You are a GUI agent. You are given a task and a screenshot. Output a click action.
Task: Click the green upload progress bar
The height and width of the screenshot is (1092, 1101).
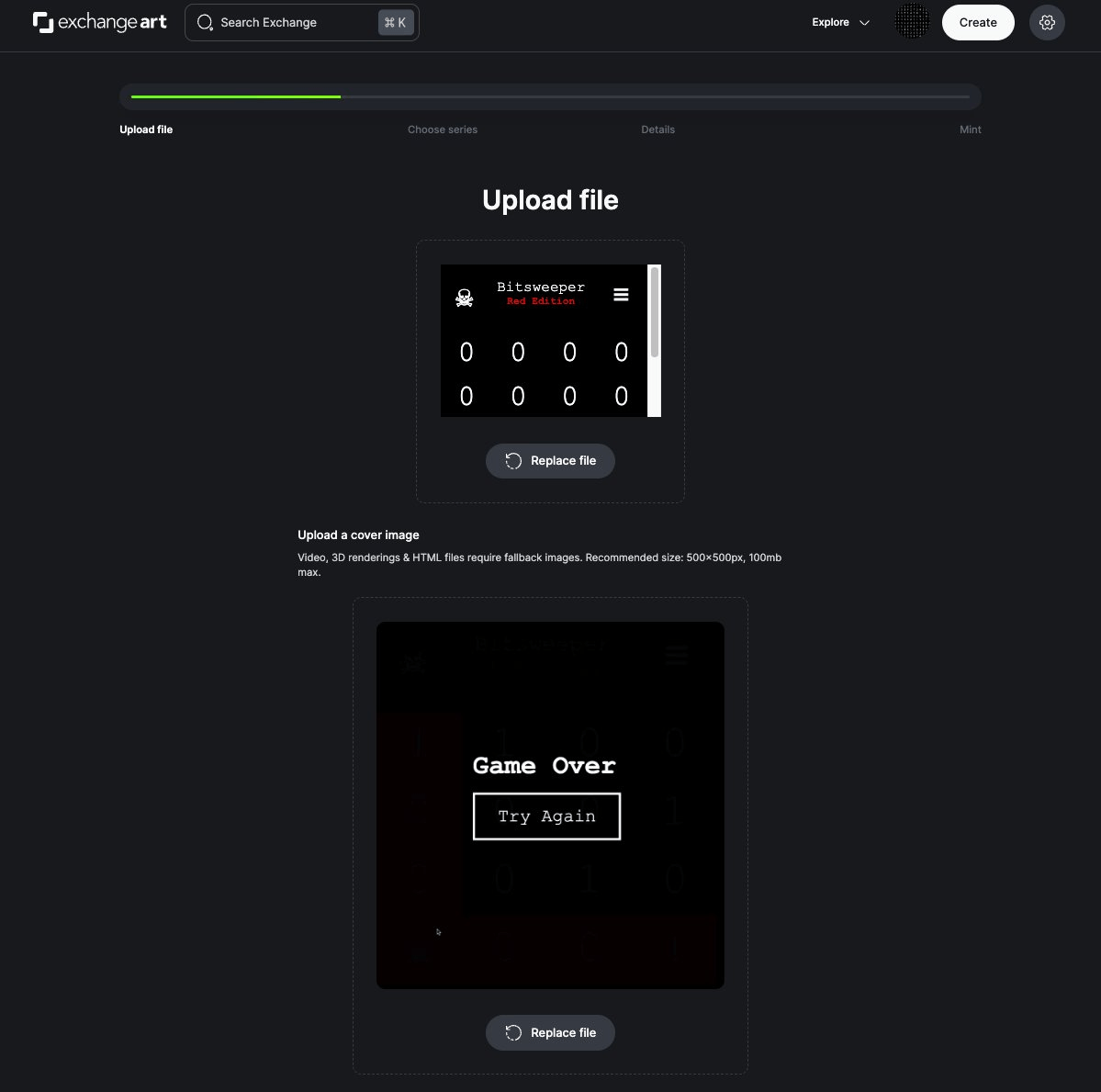pos(236,97)
